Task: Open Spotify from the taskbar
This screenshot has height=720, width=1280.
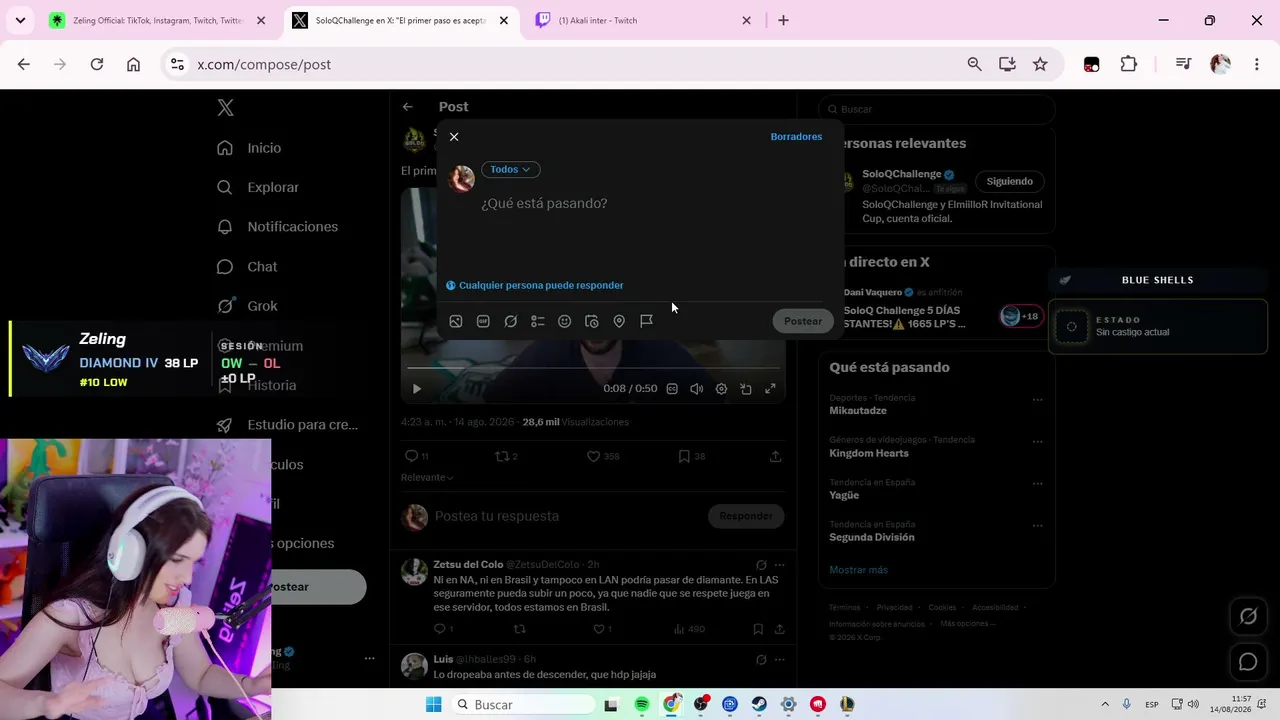Action: [x=642, y=705]
